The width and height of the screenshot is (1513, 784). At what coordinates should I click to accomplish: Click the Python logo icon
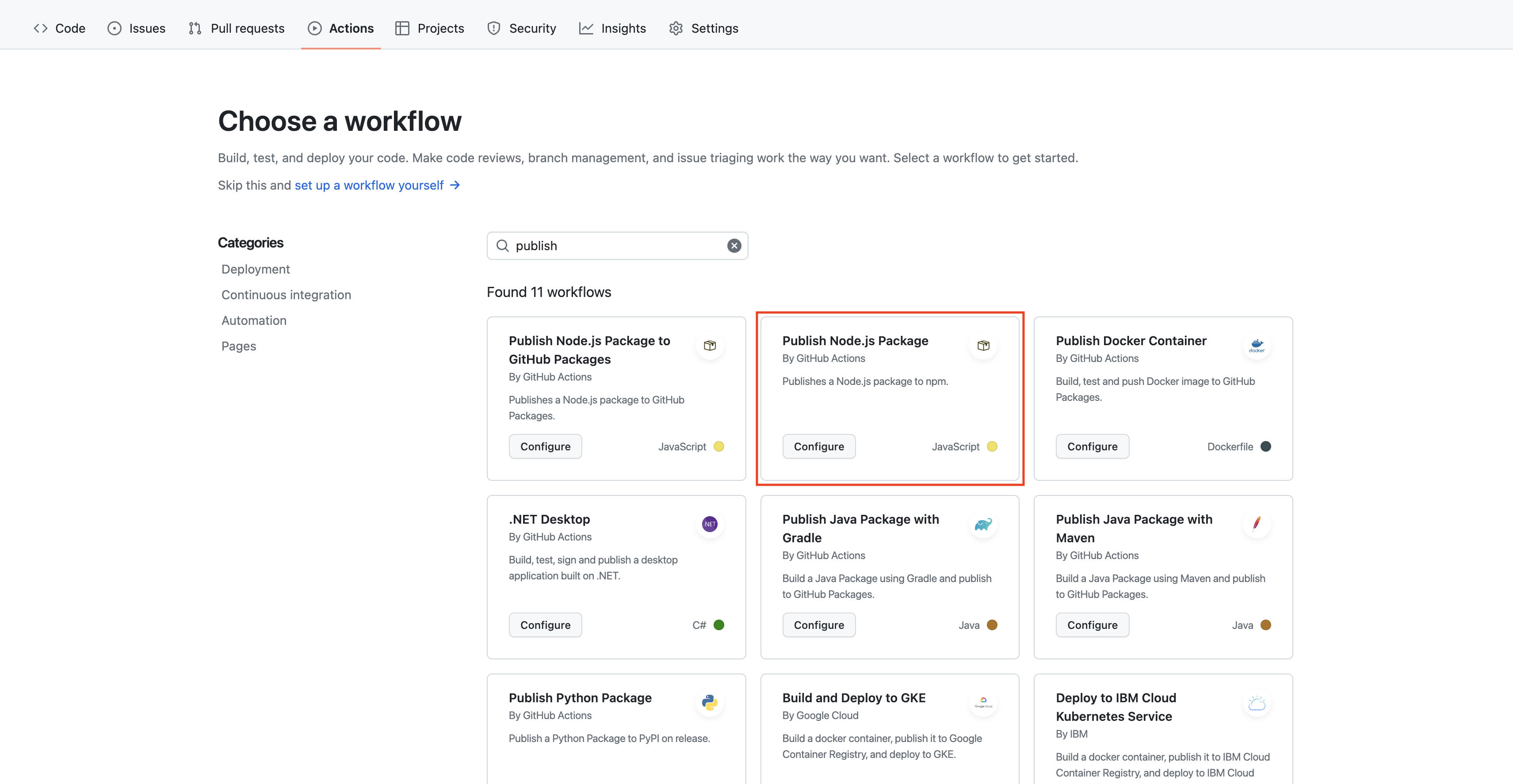coord(710,702)
